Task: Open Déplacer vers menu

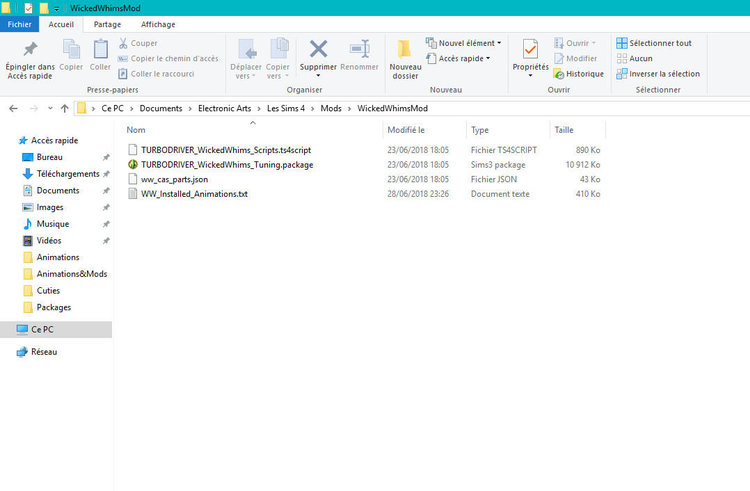Action: tap(246, 60)
